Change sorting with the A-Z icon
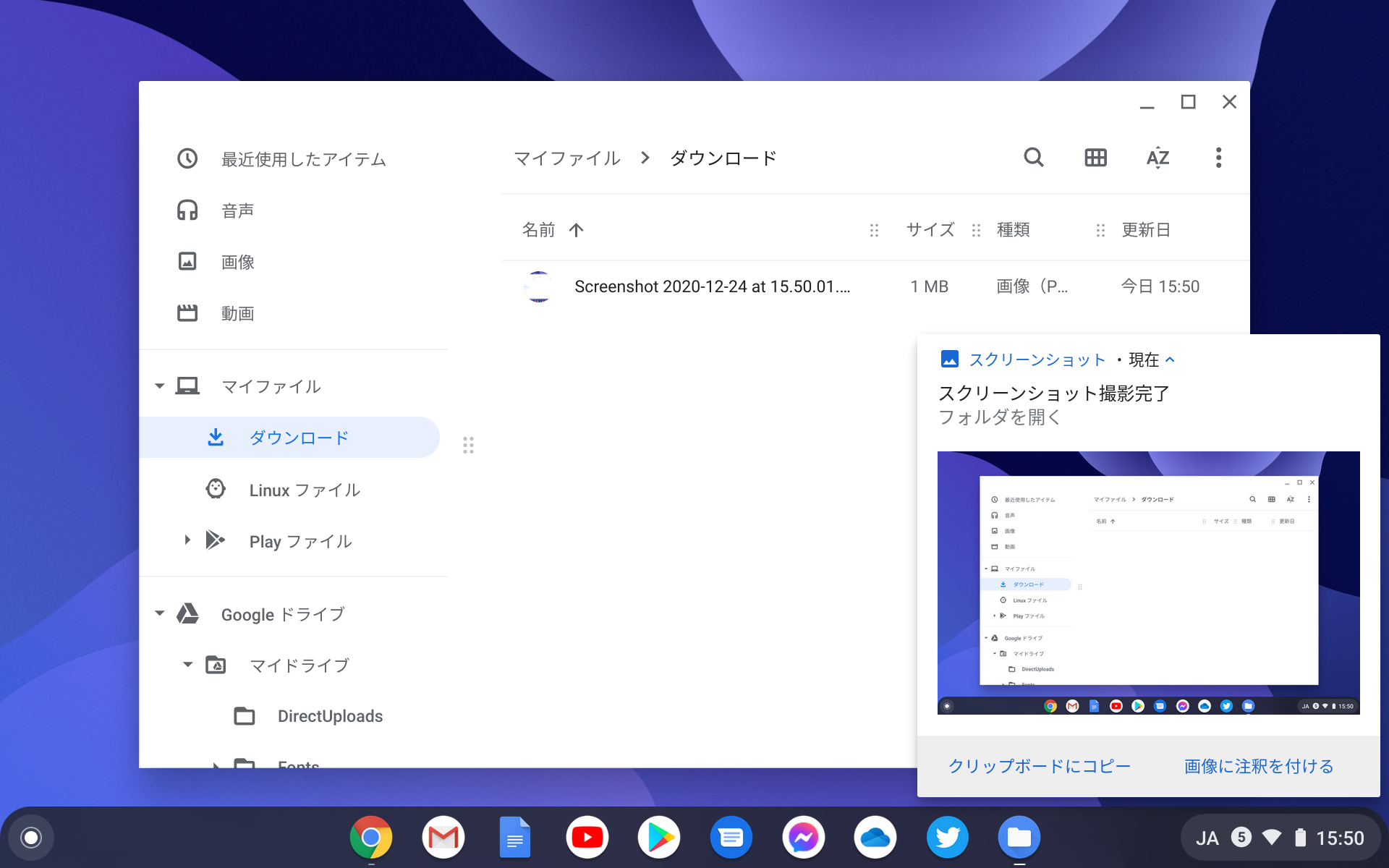This screenshot has width=1389, height=868. point(1157,158)
